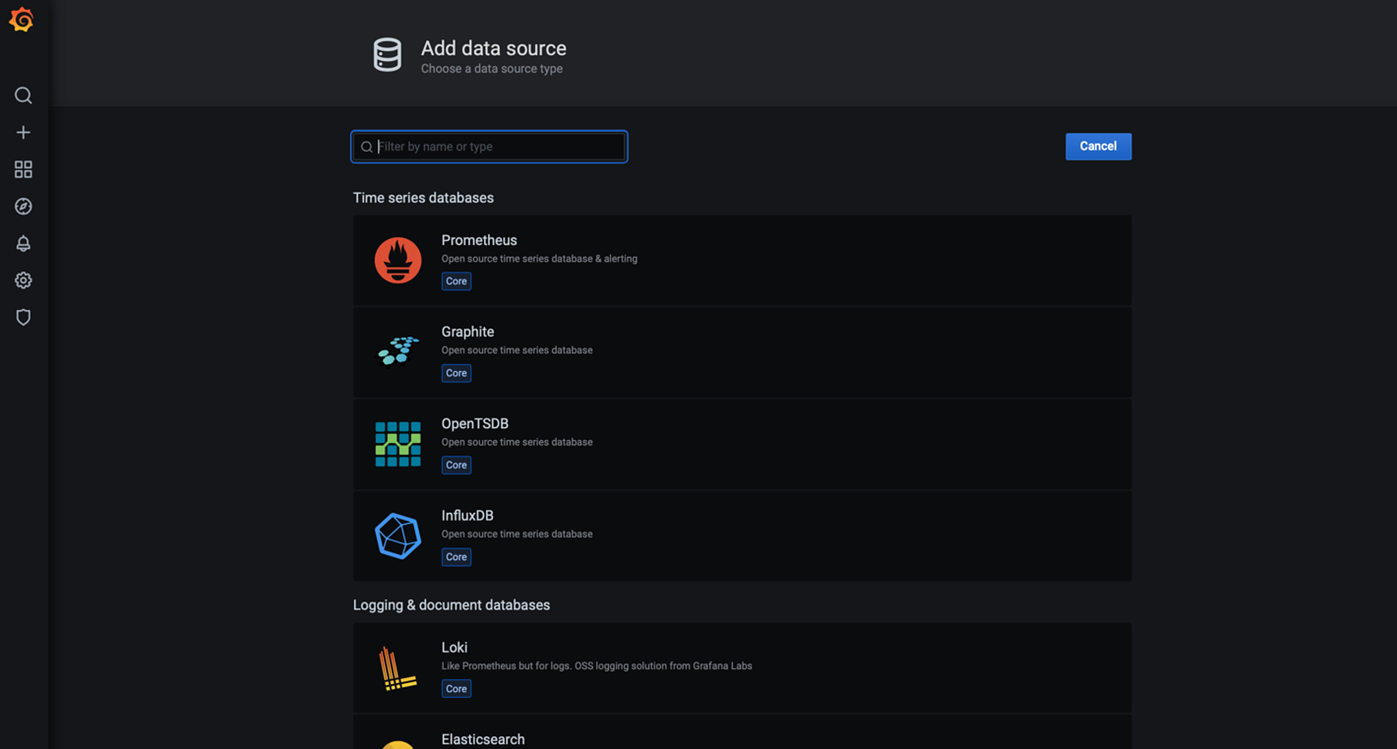1397x749 pixels.
Task: Click the Prometheus flame logo
Action: coord(398,260)
